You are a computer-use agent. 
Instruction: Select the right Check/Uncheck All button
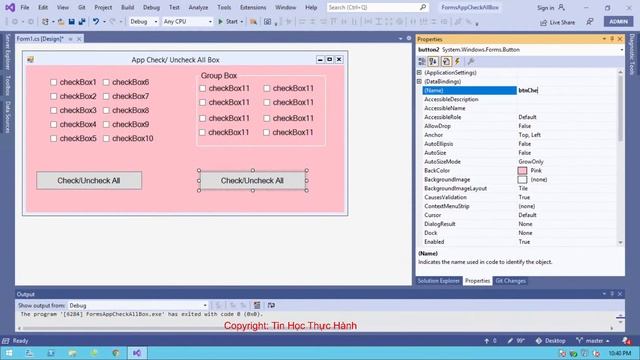click(x=253, y=180)
